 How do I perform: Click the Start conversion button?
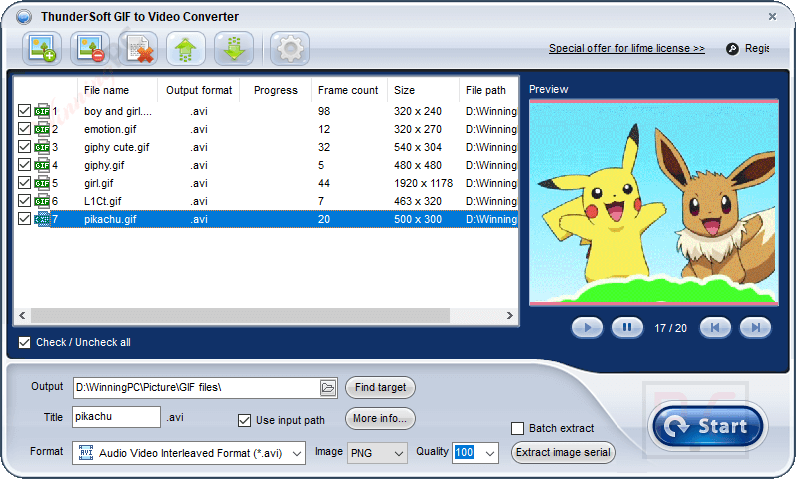pos(708,426)
